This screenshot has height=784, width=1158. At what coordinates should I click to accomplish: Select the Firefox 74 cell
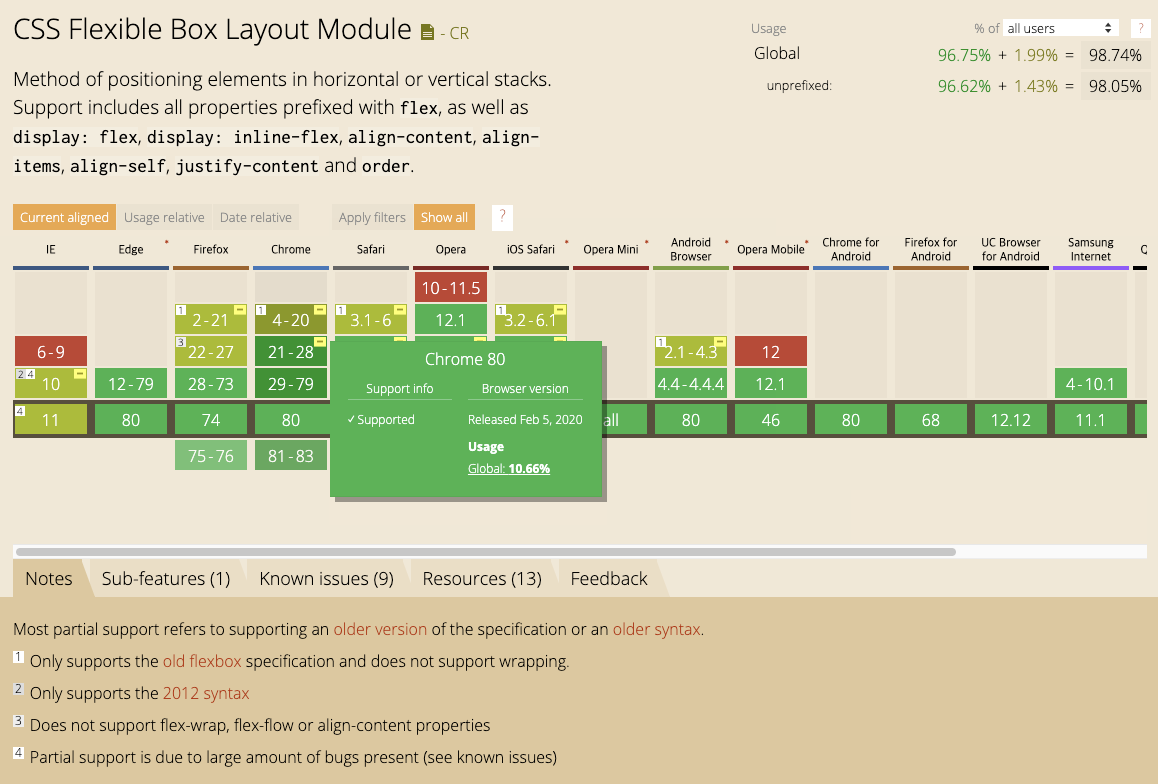[210, 419]
